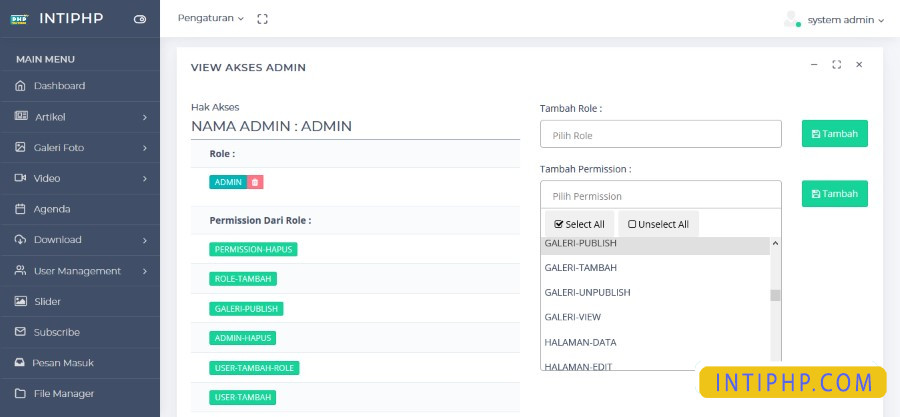Click Tambah button next to Pilih Permission
The width and height of the screenshot is (900, 417).
(834, 194)
